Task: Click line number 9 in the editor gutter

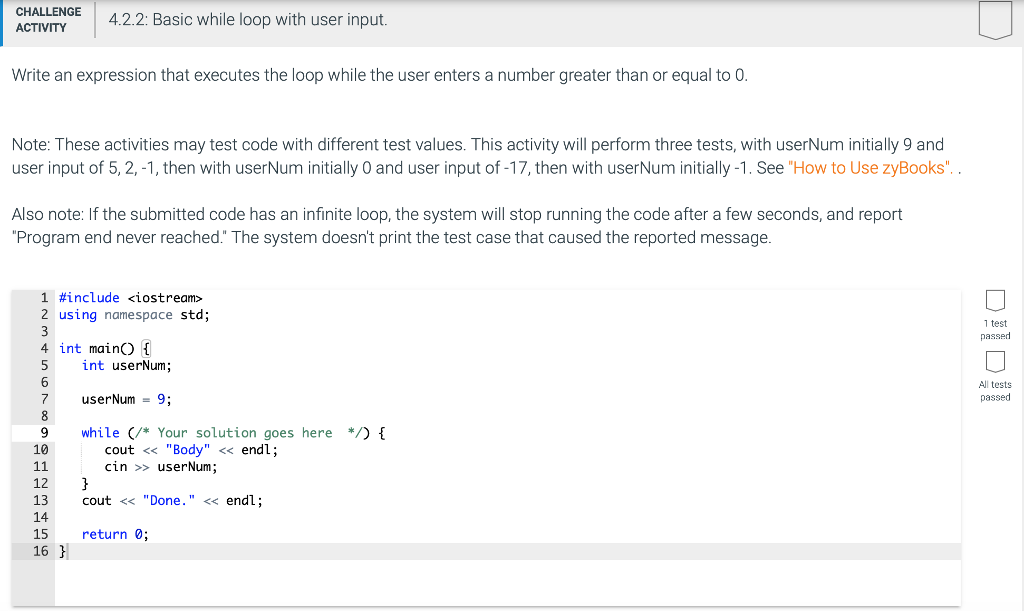Action: (45, 432)
